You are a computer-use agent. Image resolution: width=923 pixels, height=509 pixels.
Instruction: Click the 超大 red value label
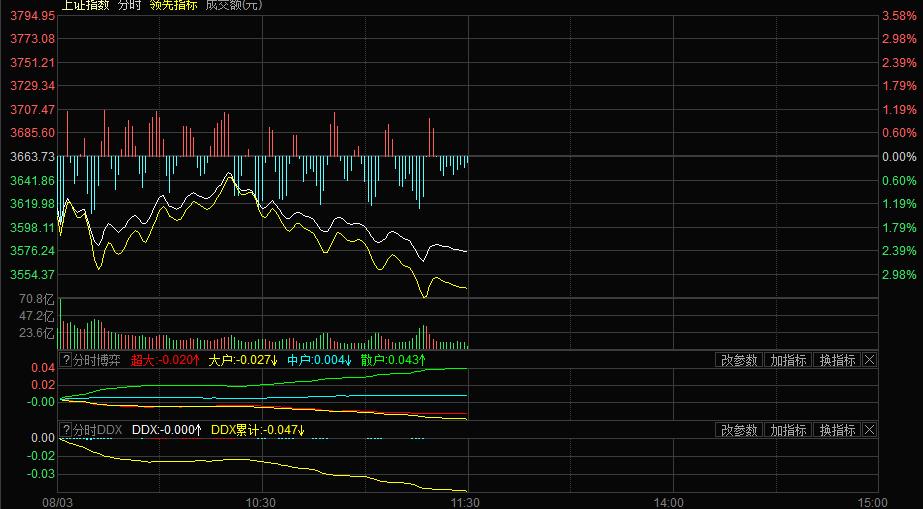165,360
